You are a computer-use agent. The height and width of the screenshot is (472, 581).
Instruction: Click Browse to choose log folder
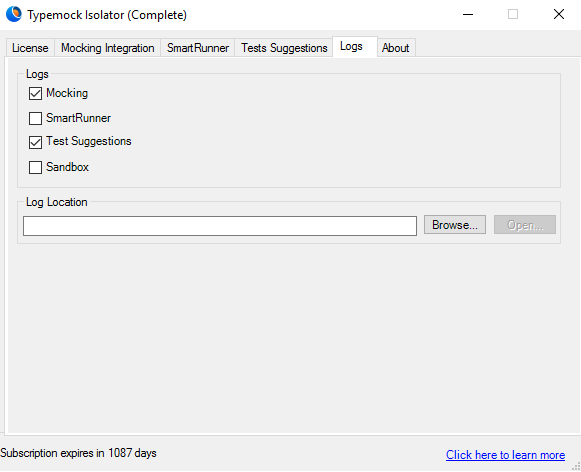pyautogui.click(x=455, y=225)
